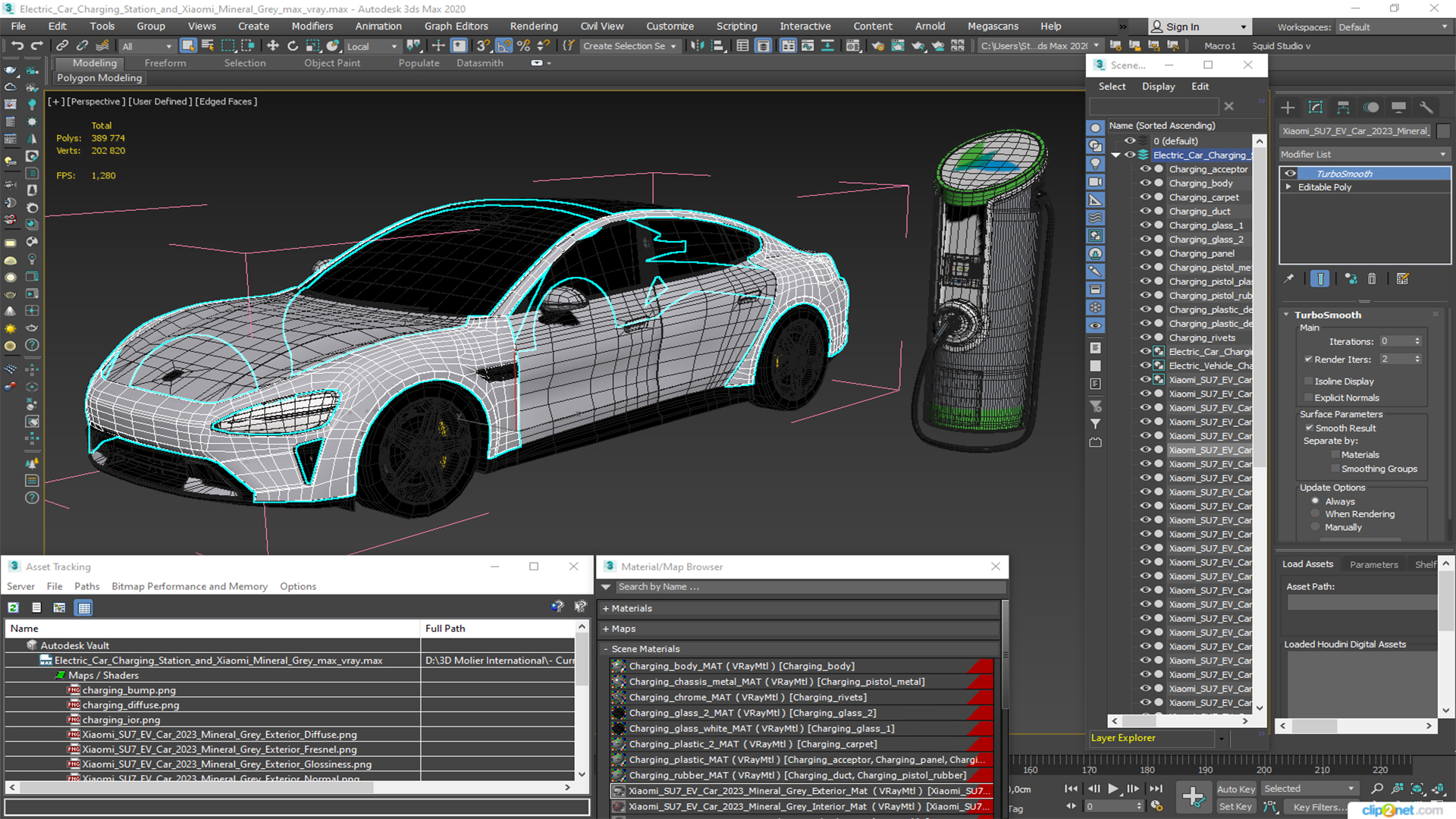The image size is (1456, 819).
Task: Open the Modify command panel tab
Action: pos(1316,108)
